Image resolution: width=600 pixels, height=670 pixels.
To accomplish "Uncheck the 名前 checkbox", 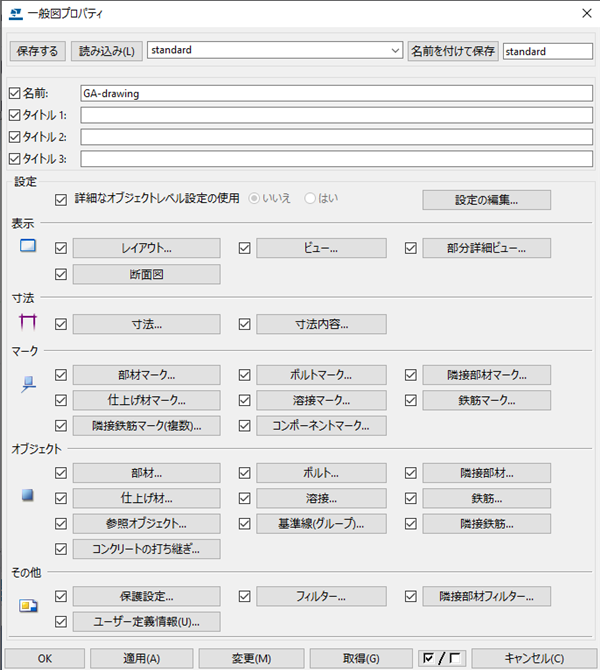I will point(14,94).
